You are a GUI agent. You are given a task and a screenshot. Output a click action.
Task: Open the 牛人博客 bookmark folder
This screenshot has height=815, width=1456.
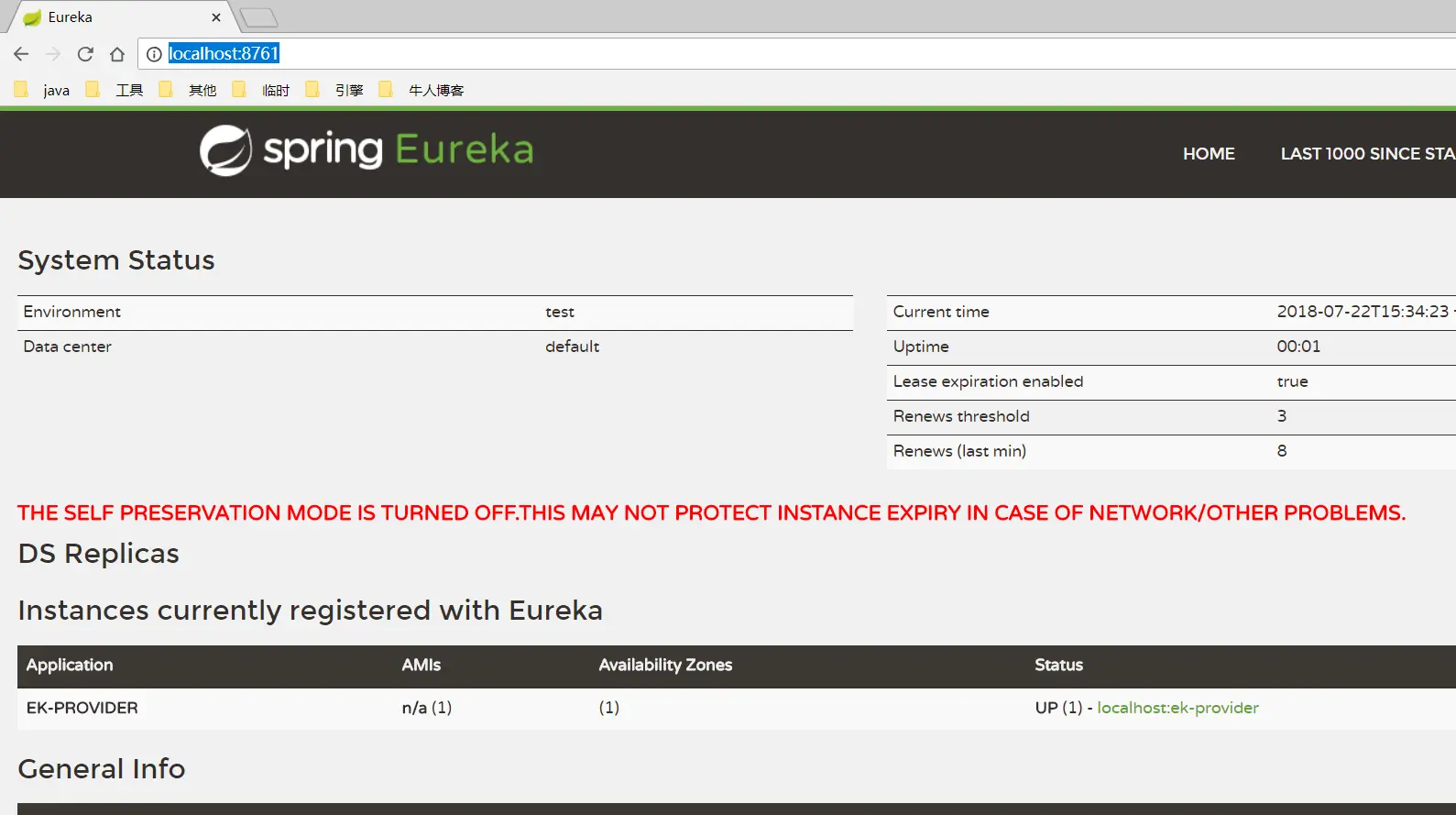click(x=421, y=90)
